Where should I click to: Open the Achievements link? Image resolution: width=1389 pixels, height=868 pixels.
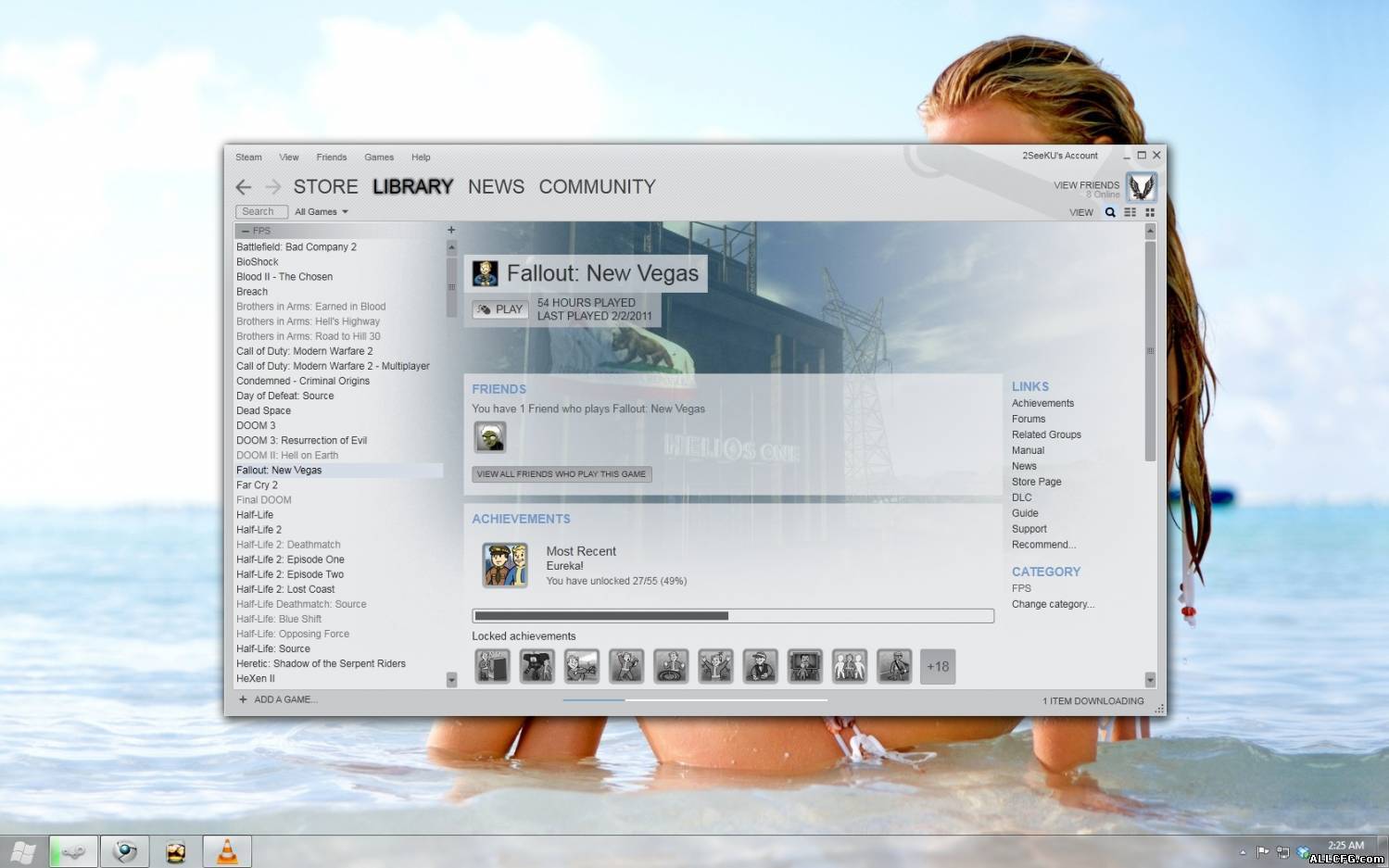tap(1042, 404)
